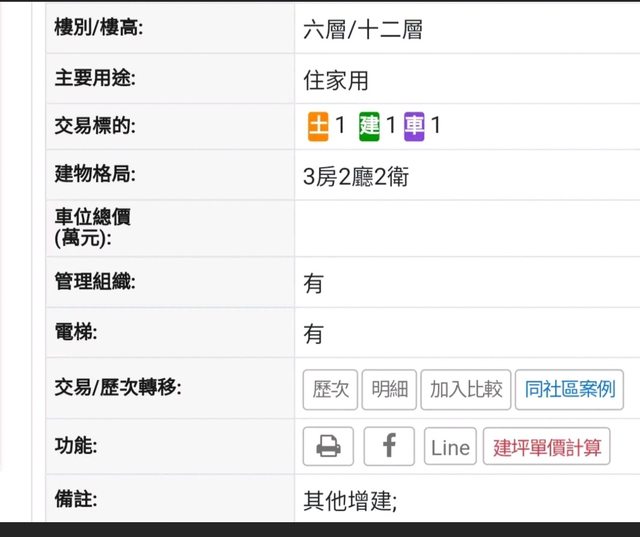Click the 3房2廳2衛 layout value
Image resolution: width=640 pixels, height=537 pixels.
tap(355, 178)
